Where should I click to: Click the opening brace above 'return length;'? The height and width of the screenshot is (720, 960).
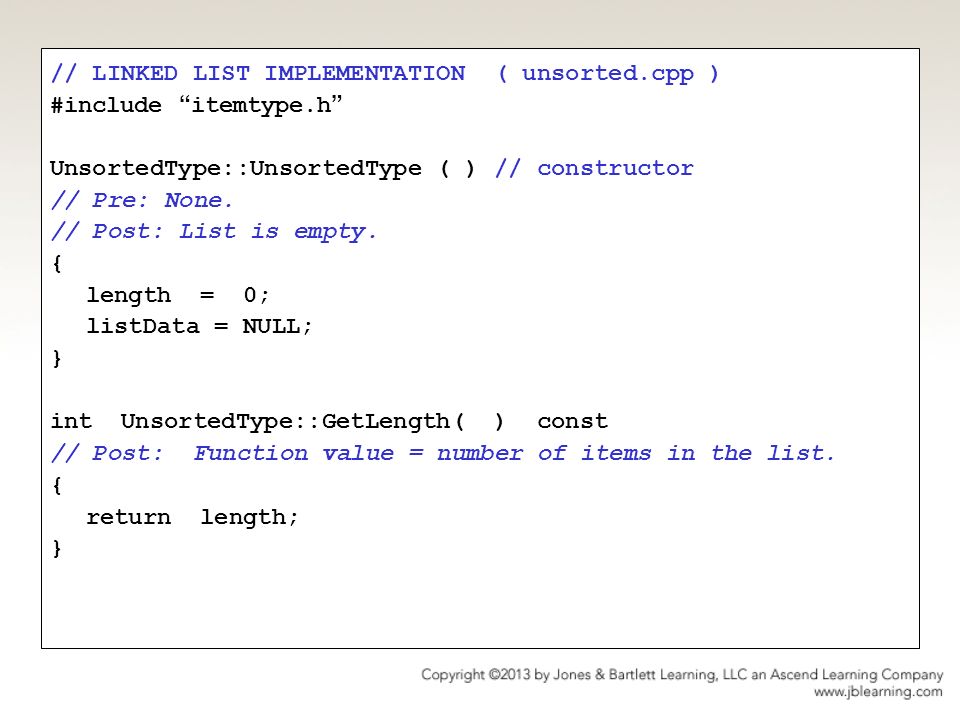[57, 486]
